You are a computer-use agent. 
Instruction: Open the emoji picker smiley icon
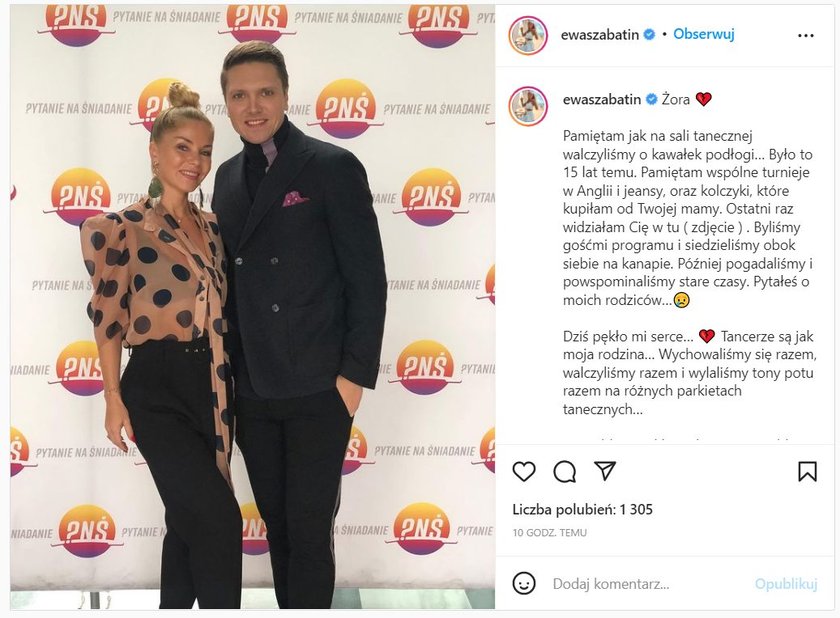[x=524, y=583]
